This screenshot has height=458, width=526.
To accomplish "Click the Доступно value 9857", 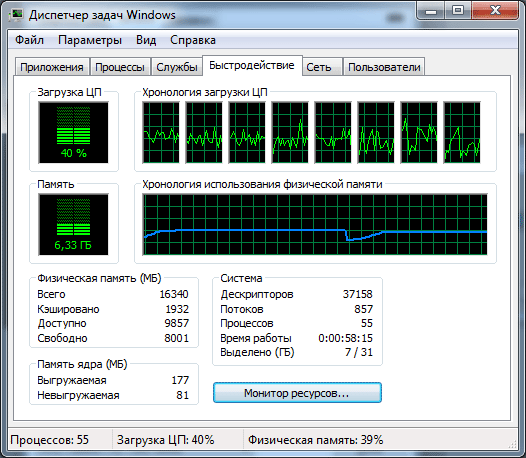I will pyautogui.click(x=177, y=323).
